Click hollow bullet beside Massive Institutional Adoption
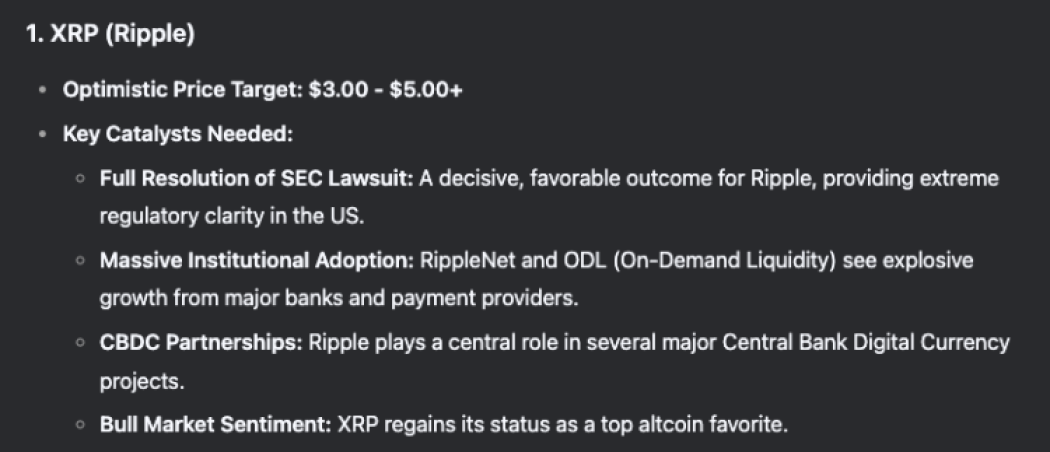The height and width of the screenshot is (452, 1050). 79,261
